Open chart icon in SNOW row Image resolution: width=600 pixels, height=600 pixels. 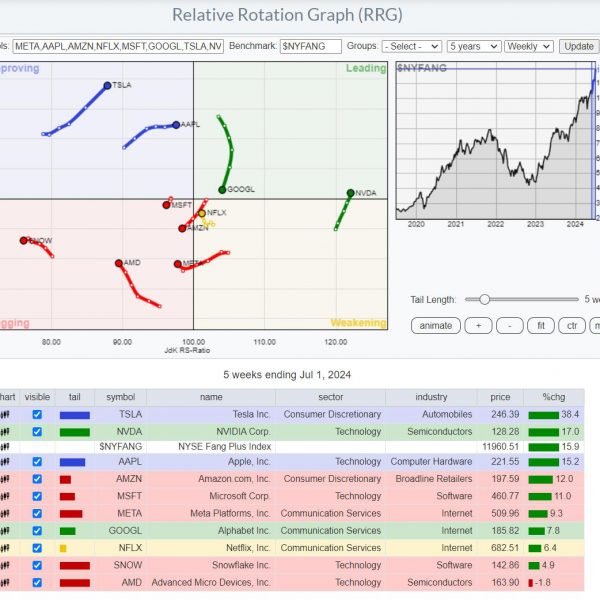point(5,565)
